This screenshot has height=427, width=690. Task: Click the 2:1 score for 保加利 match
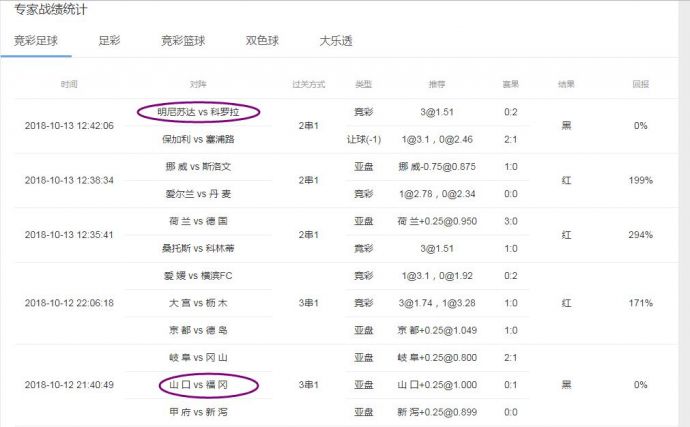pos(510,140)
